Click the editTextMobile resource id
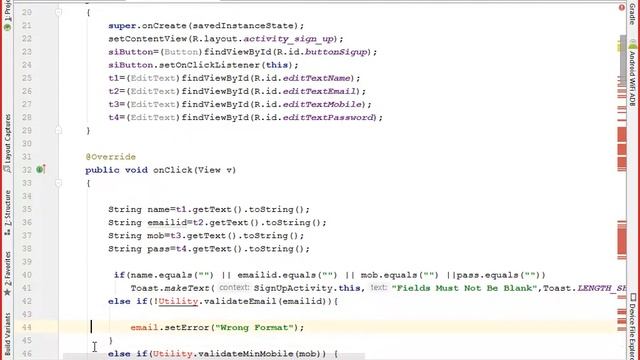Screen dimensions: 640x360 coord(322,104)
